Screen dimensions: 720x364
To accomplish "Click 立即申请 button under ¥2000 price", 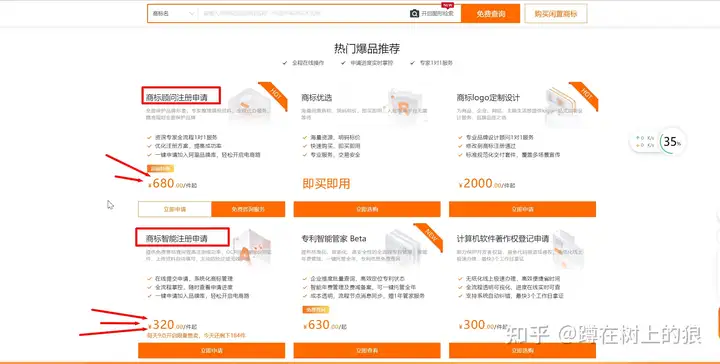I will coord(523,209).
